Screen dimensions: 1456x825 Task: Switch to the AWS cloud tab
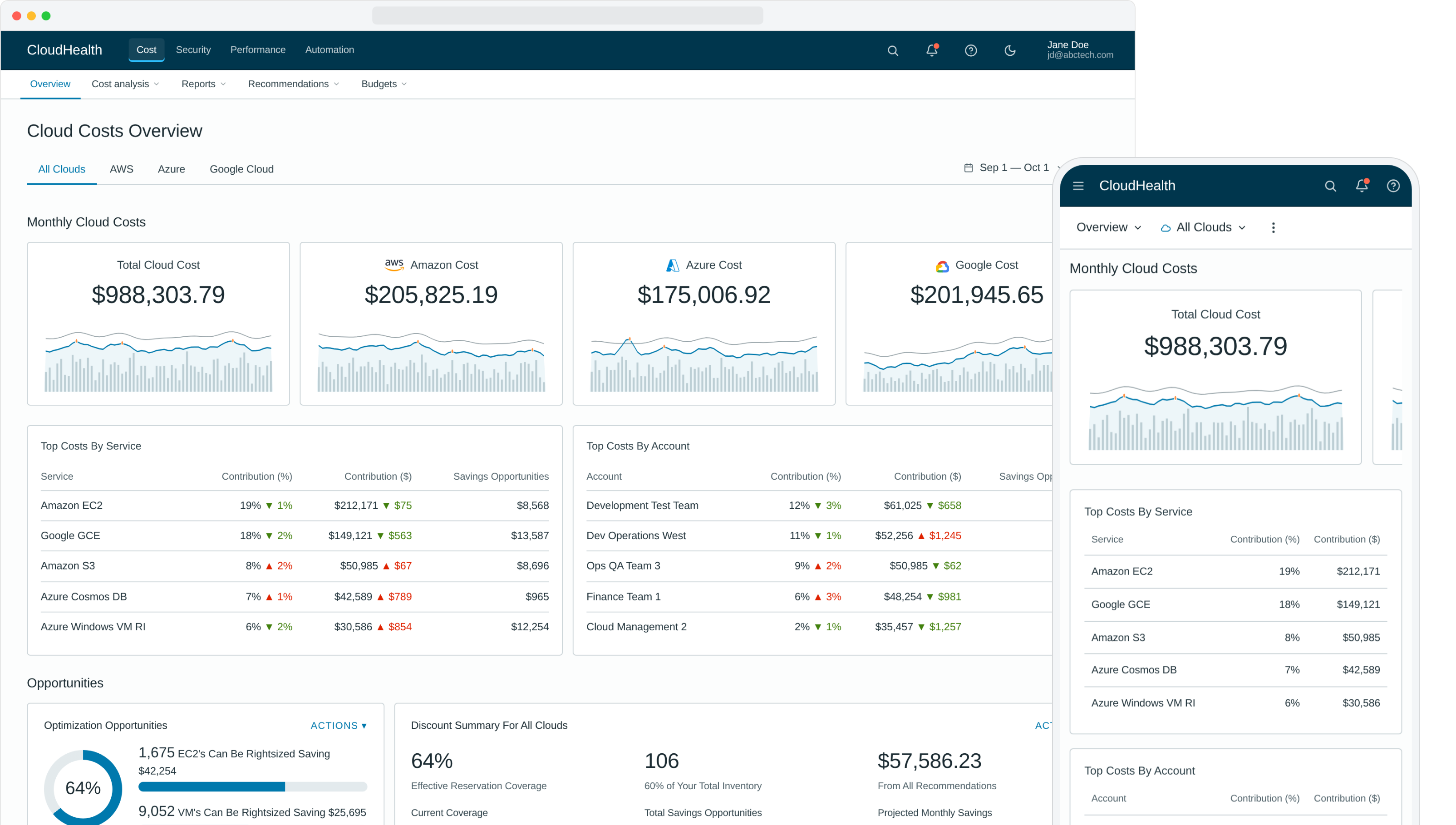121,169
